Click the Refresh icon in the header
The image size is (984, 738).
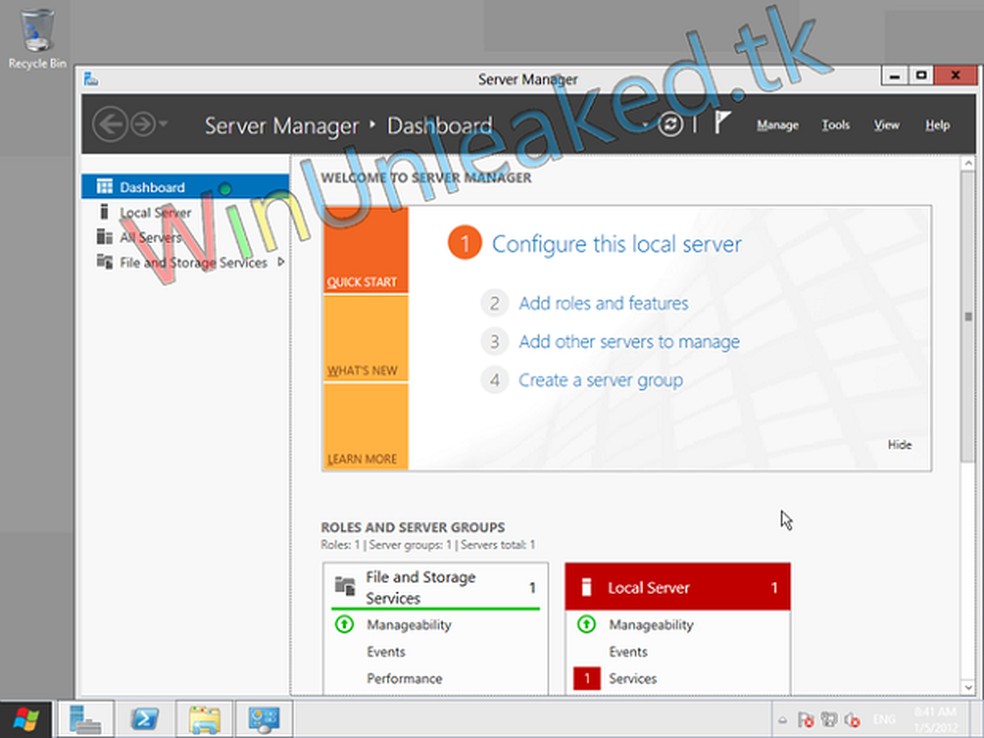click(670, 124)
